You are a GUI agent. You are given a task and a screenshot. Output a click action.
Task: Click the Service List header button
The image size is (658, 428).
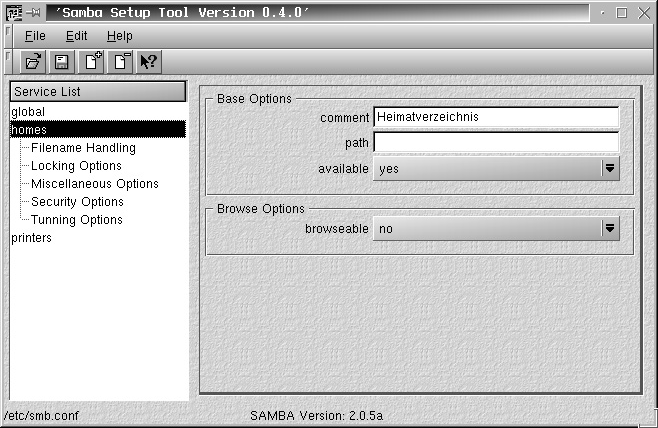pos(98,91)
